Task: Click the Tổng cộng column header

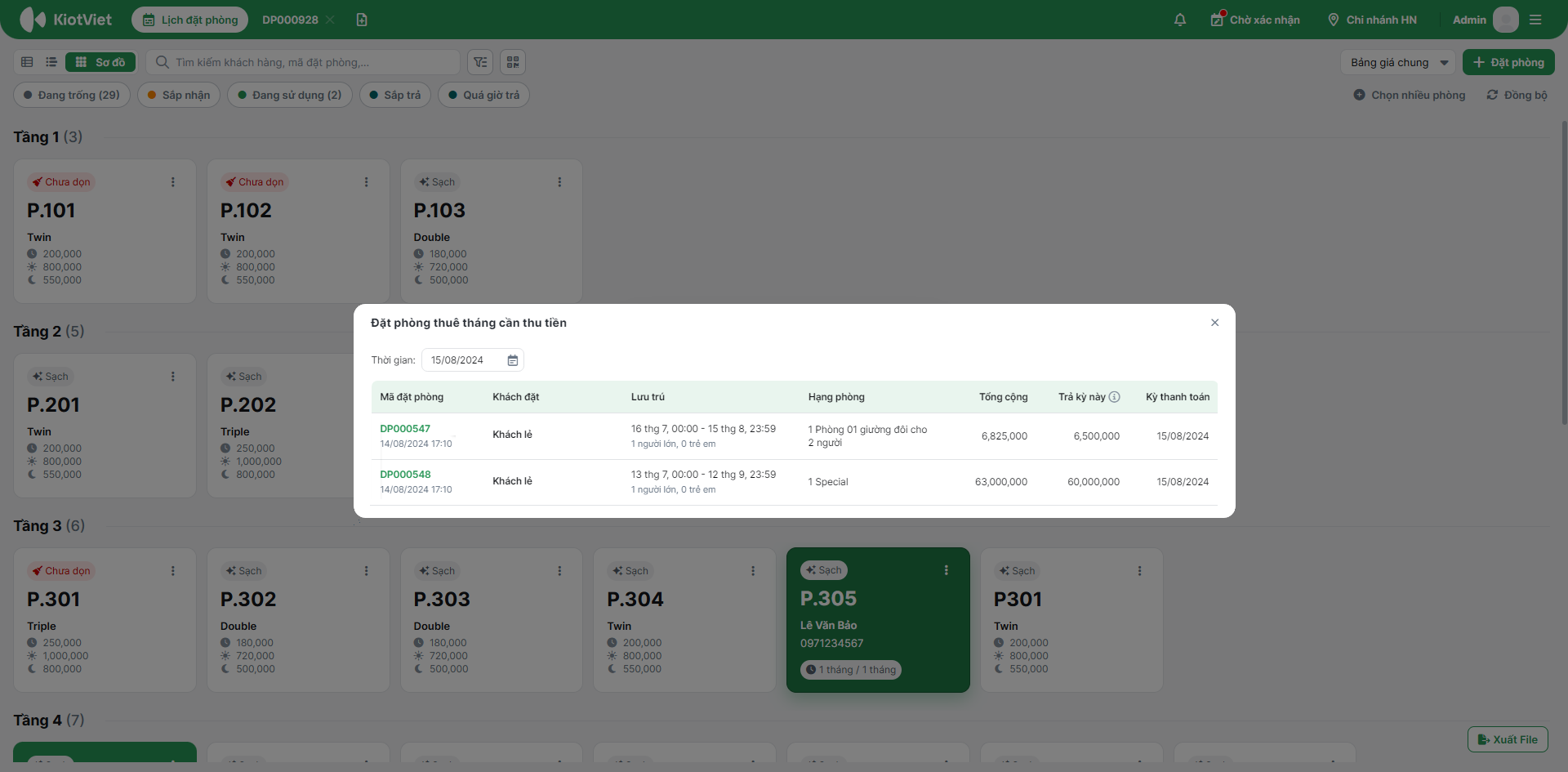Action: click(1004, 397)
